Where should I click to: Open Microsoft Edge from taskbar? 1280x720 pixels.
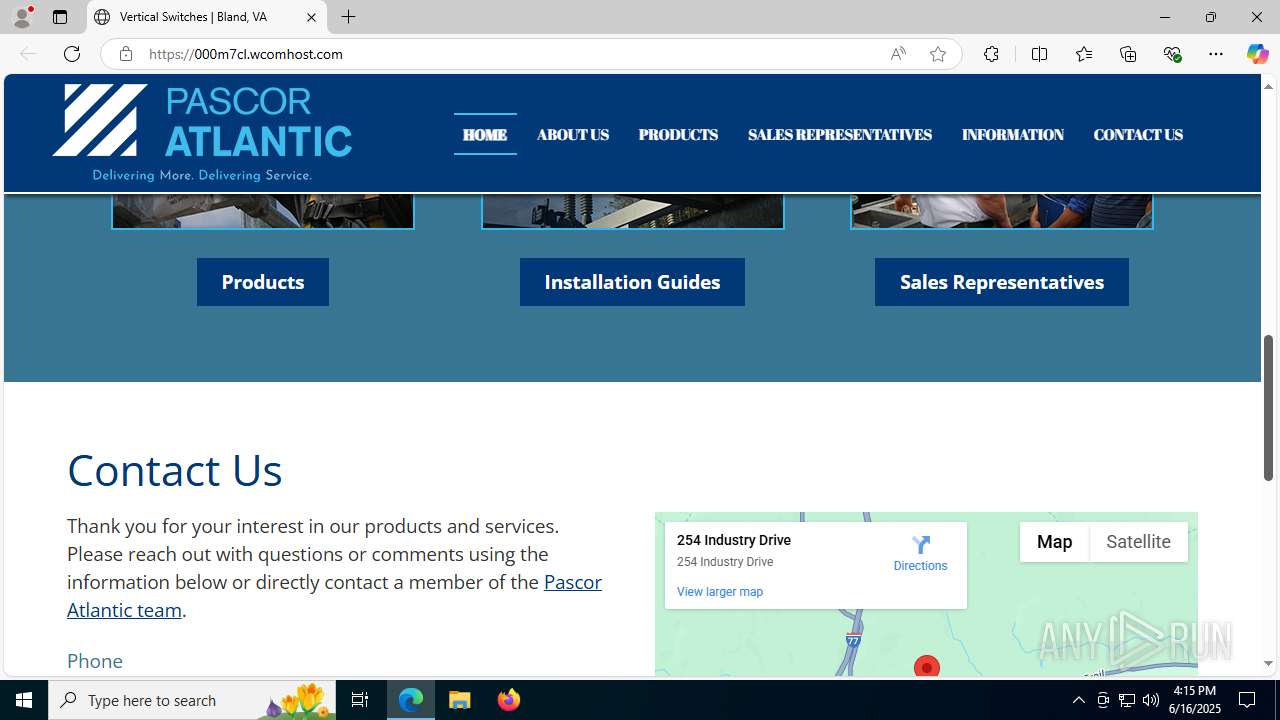[411, 700]
